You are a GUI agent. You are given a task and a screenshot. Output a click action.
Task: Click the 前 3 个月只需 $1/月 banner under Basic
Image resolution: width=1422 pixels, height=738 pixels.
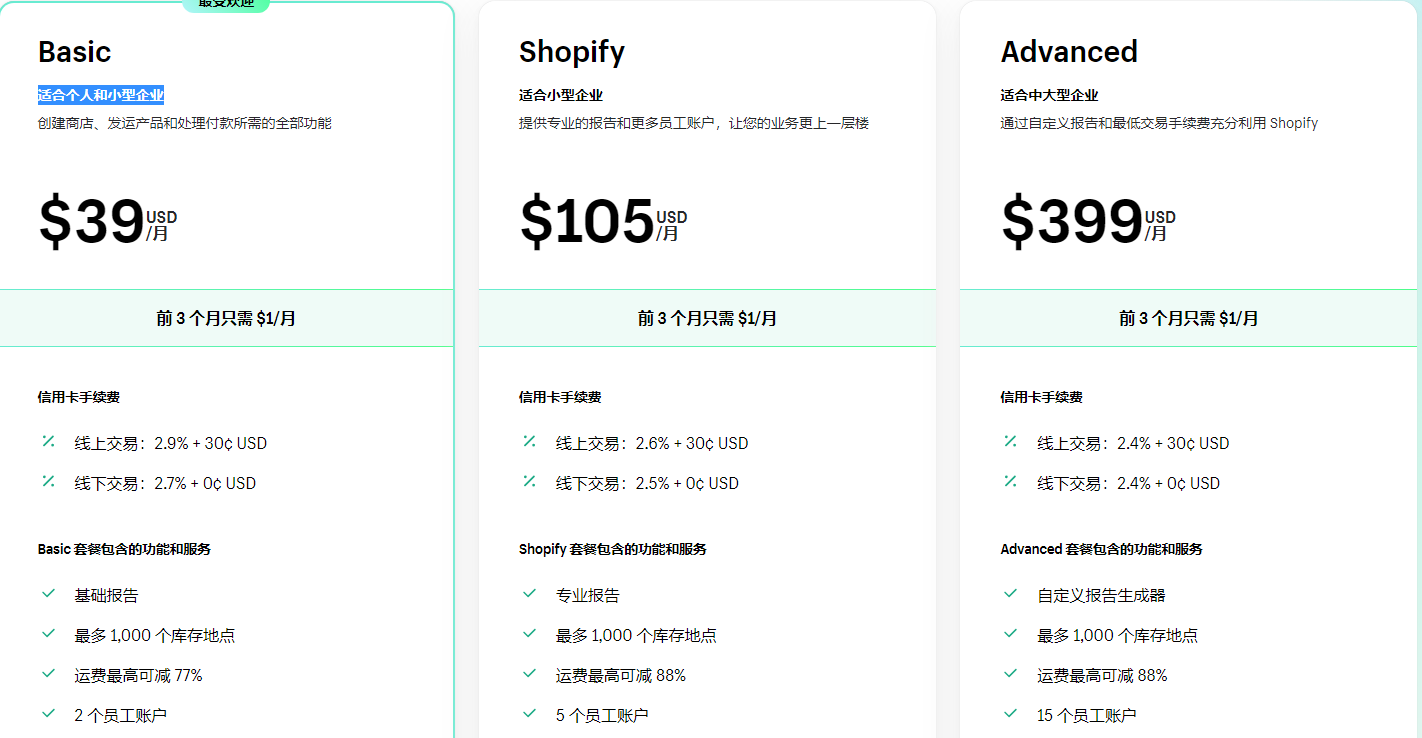[228, 317]
